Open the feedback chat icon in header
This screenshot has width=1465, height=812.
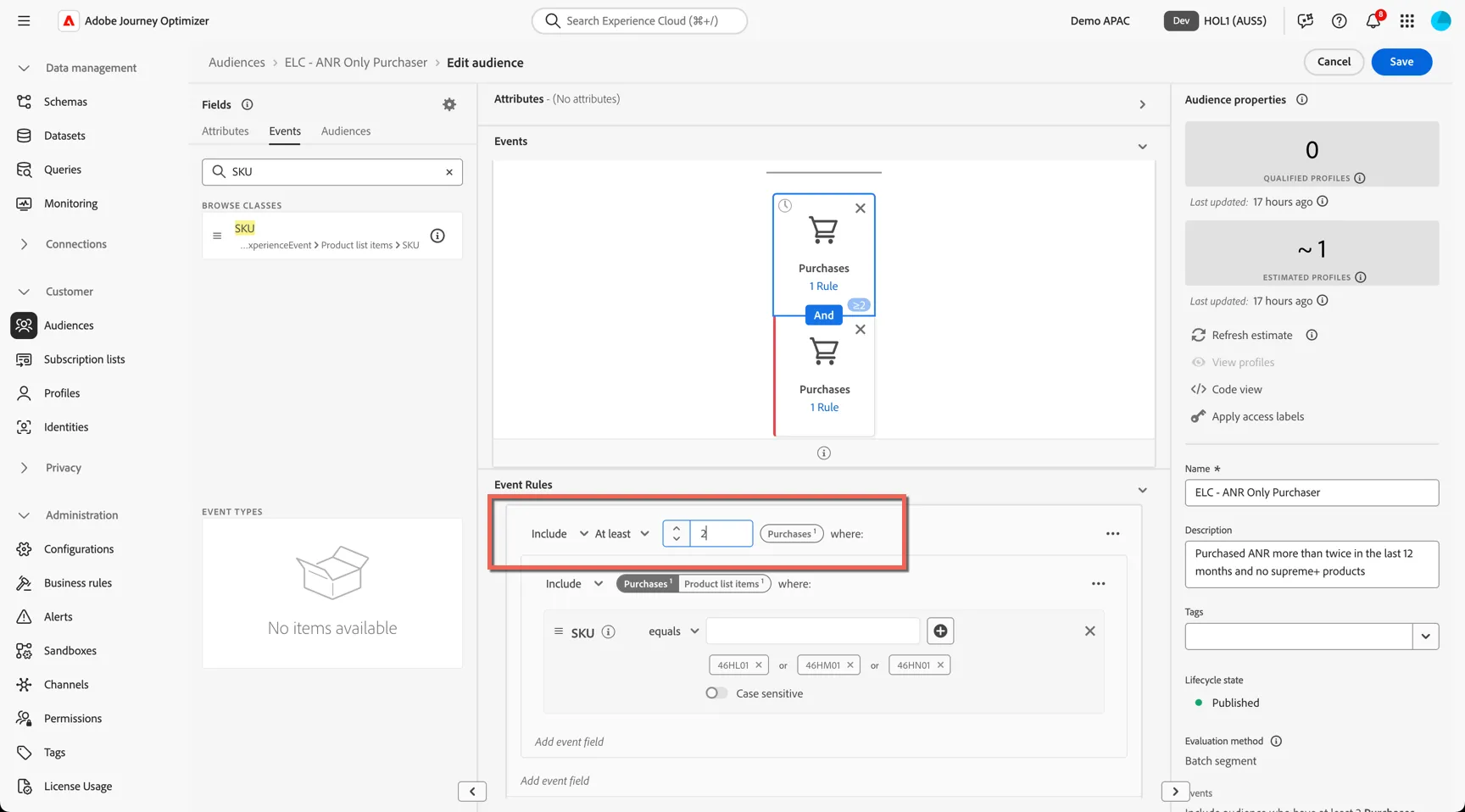[1306, 21]
